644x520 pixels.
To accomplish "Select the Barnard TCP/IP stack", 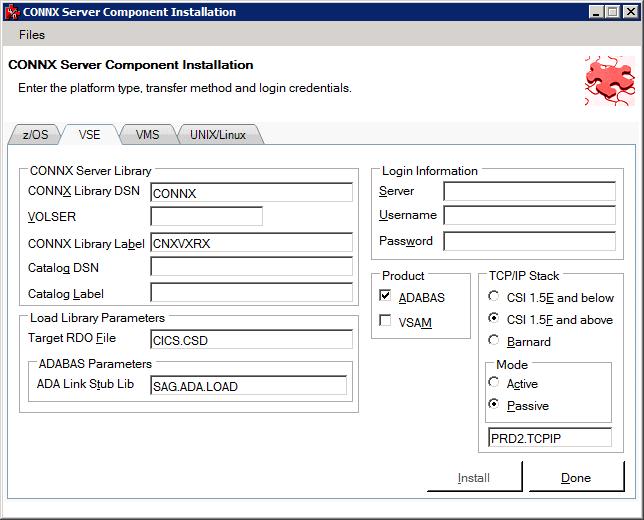I will tap(494, 341).
